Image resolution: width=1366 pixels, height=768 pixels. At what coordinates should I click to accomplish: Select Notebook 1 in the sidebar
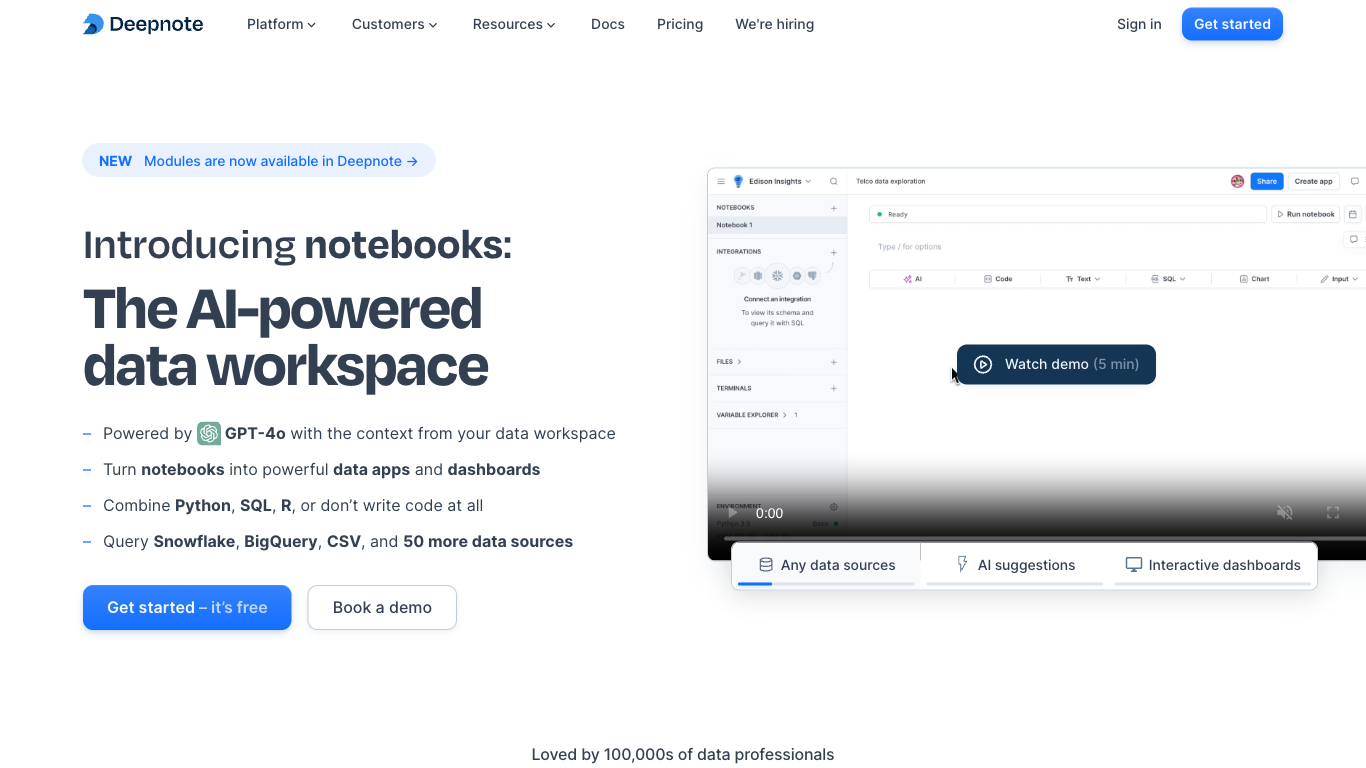(x=777, y=225)
